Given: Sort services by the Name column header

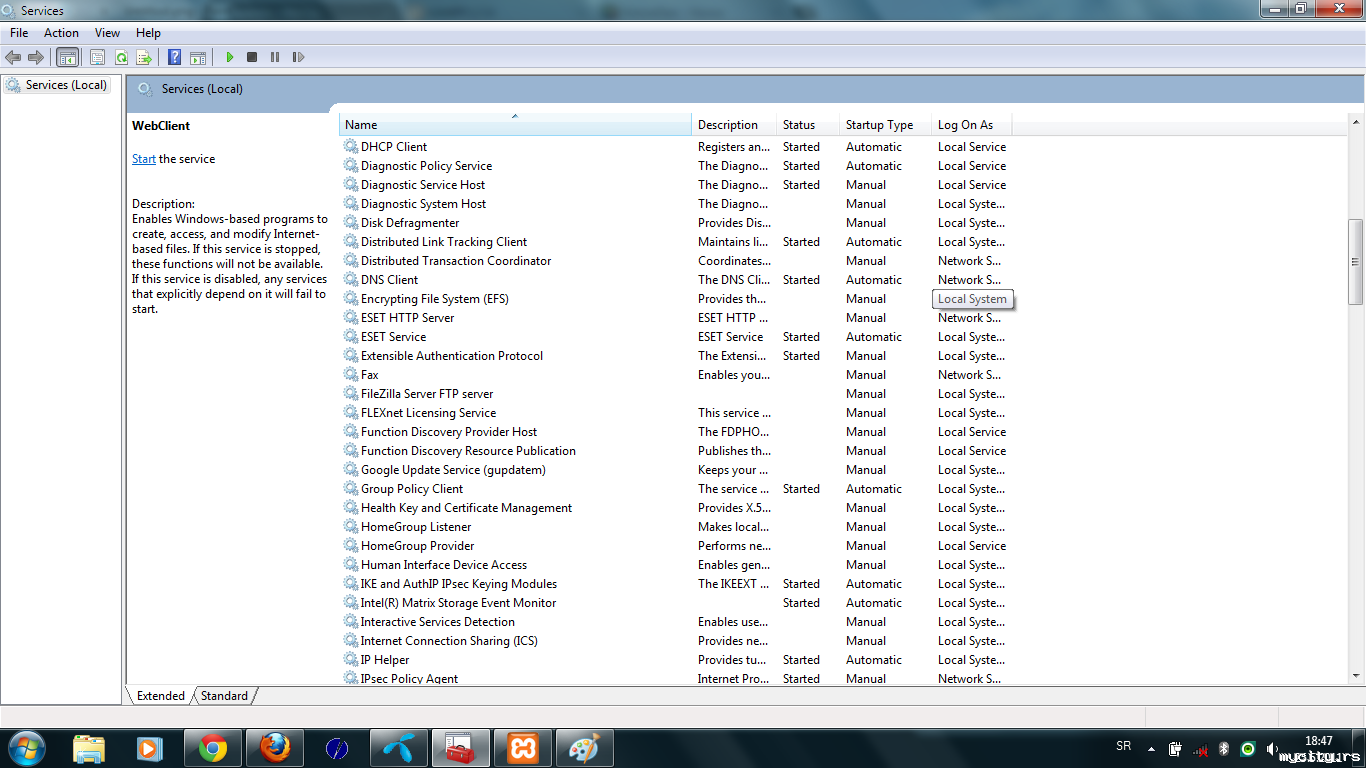Looking at the screenshot, I should pyautogui.click(x=515, y=125).
